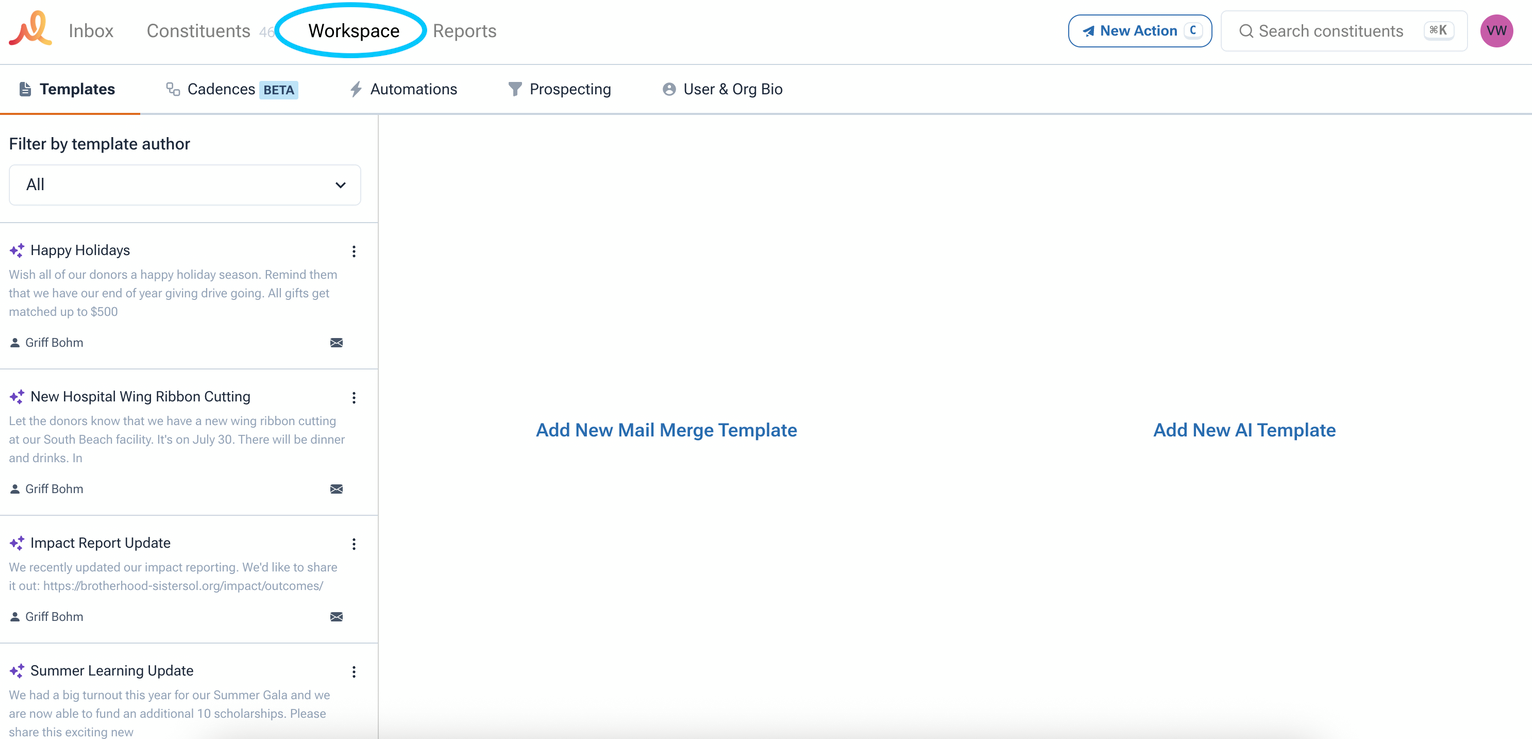Open Constituents in top navigation

click(x=198, y=31)
